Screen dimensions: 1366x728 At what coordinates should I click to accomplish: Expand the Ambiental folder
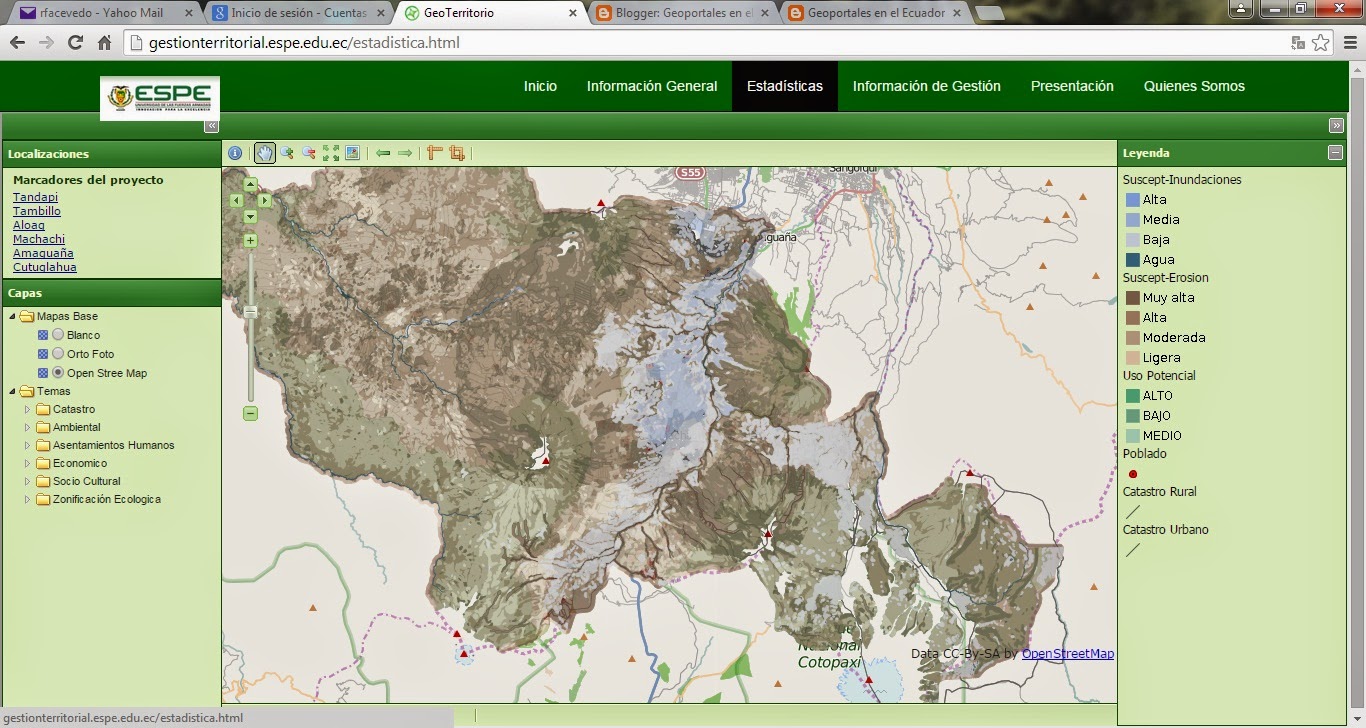tap(28, 428)
